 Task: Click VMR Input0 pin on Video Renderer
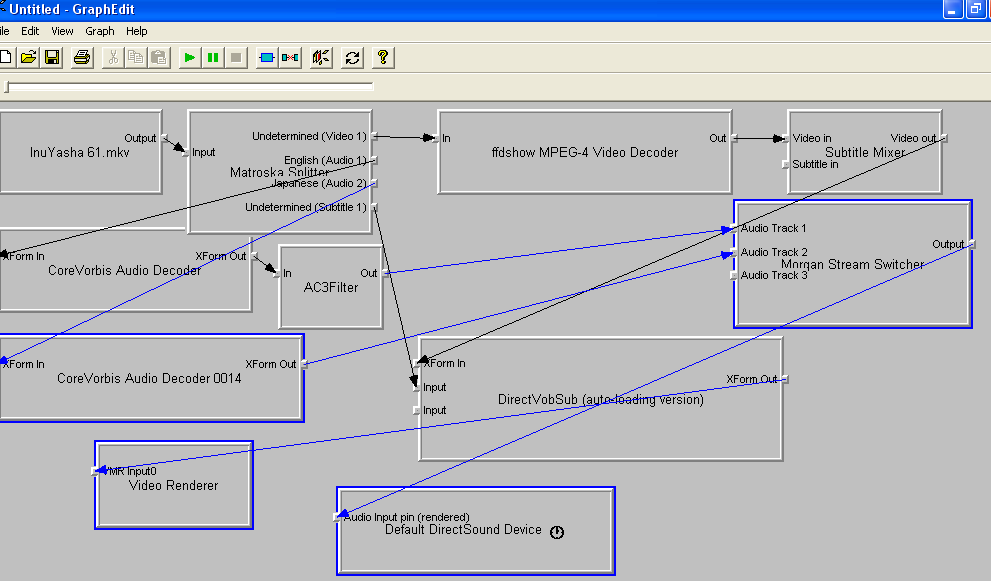coord(95,471)
